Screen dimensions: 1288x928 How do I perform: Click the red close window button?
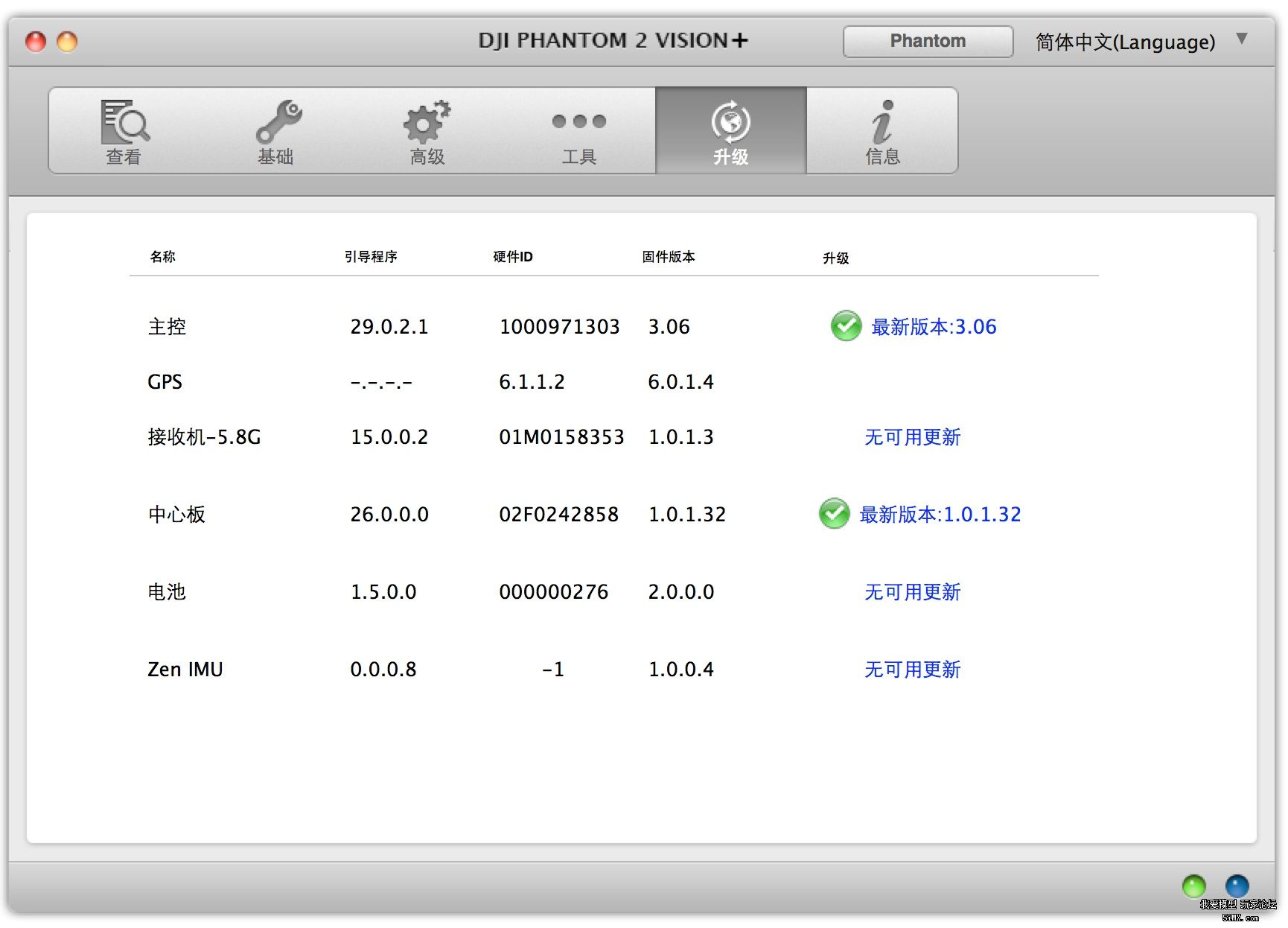[36, 42]
